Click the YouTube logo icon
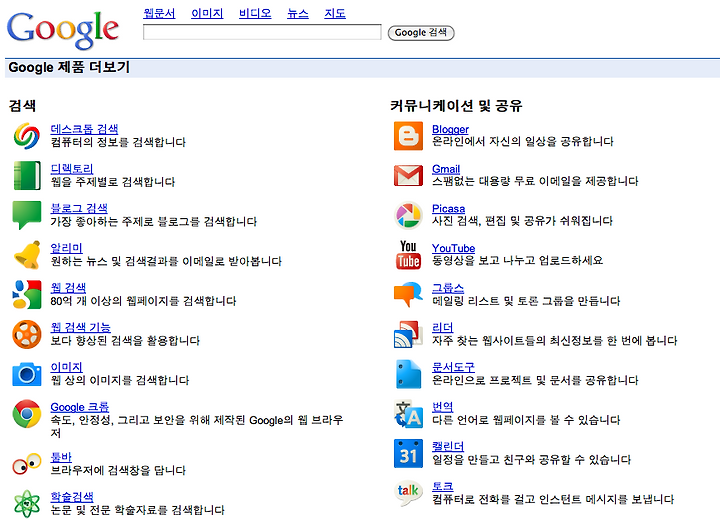This screenshot has height=520, width=720. tap(408, 255)
